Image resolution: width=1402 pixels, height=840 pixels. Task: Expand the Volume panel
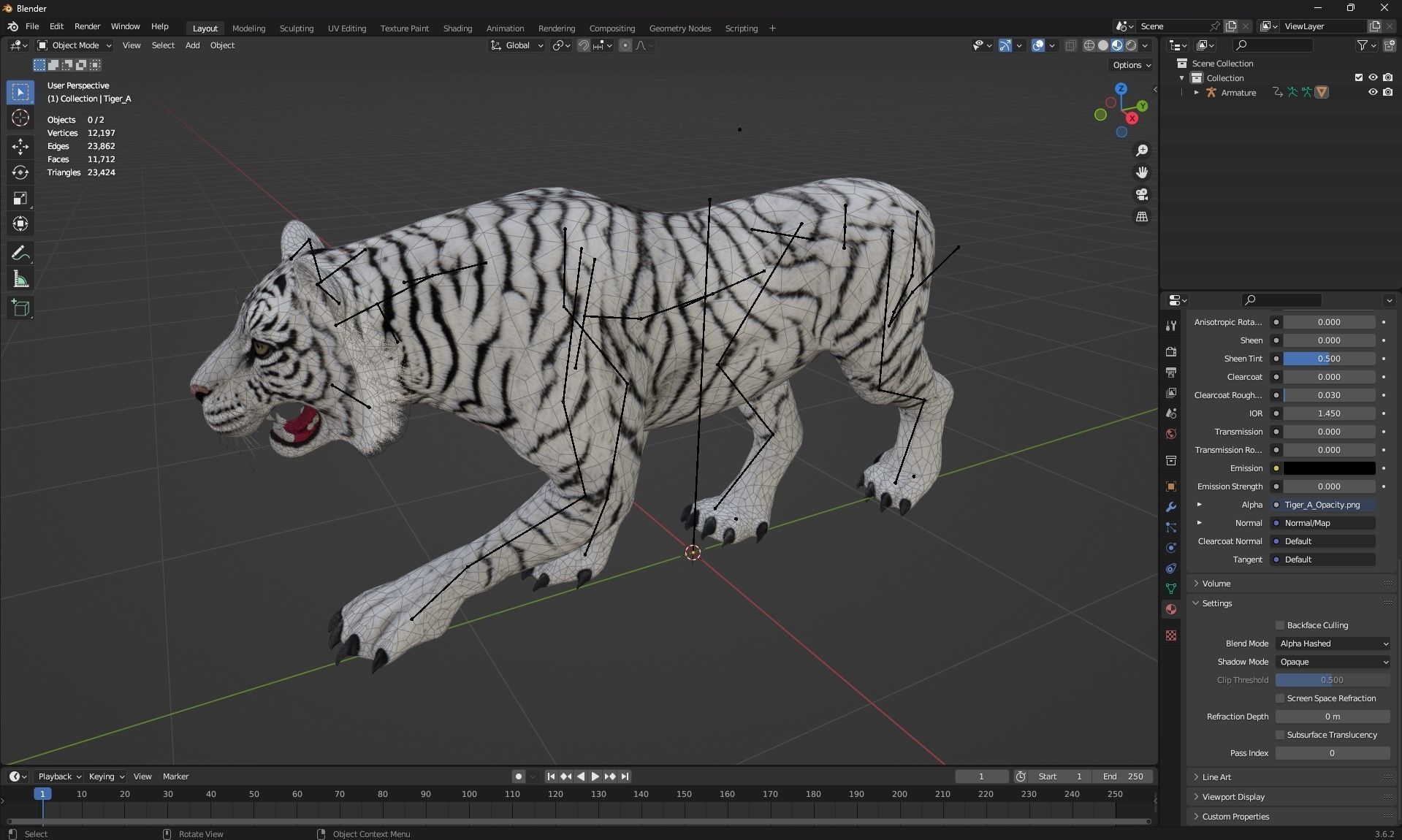coord(1216,584)
